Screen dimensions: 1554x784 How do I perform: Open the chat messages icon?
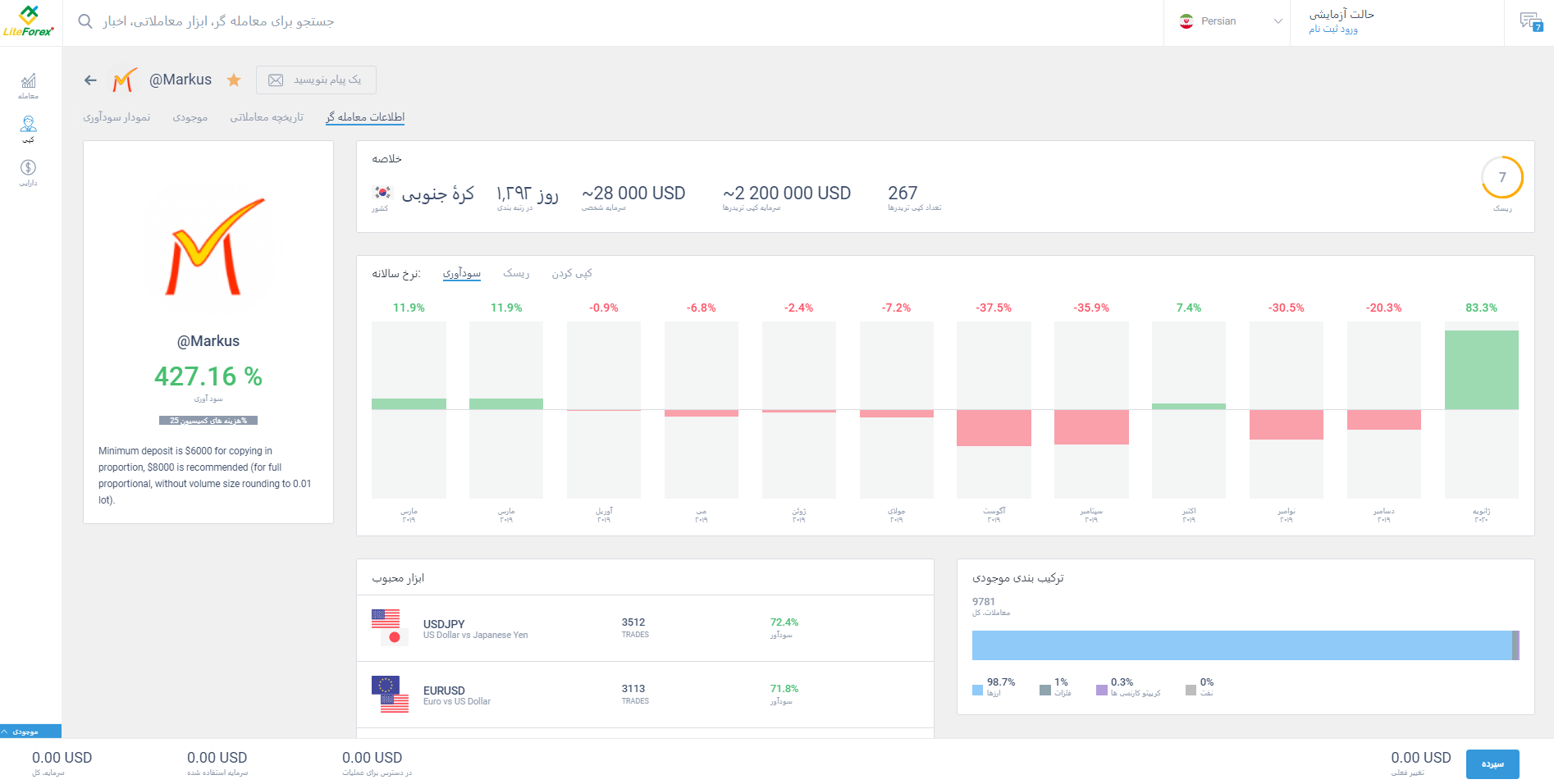point(1531,21)
